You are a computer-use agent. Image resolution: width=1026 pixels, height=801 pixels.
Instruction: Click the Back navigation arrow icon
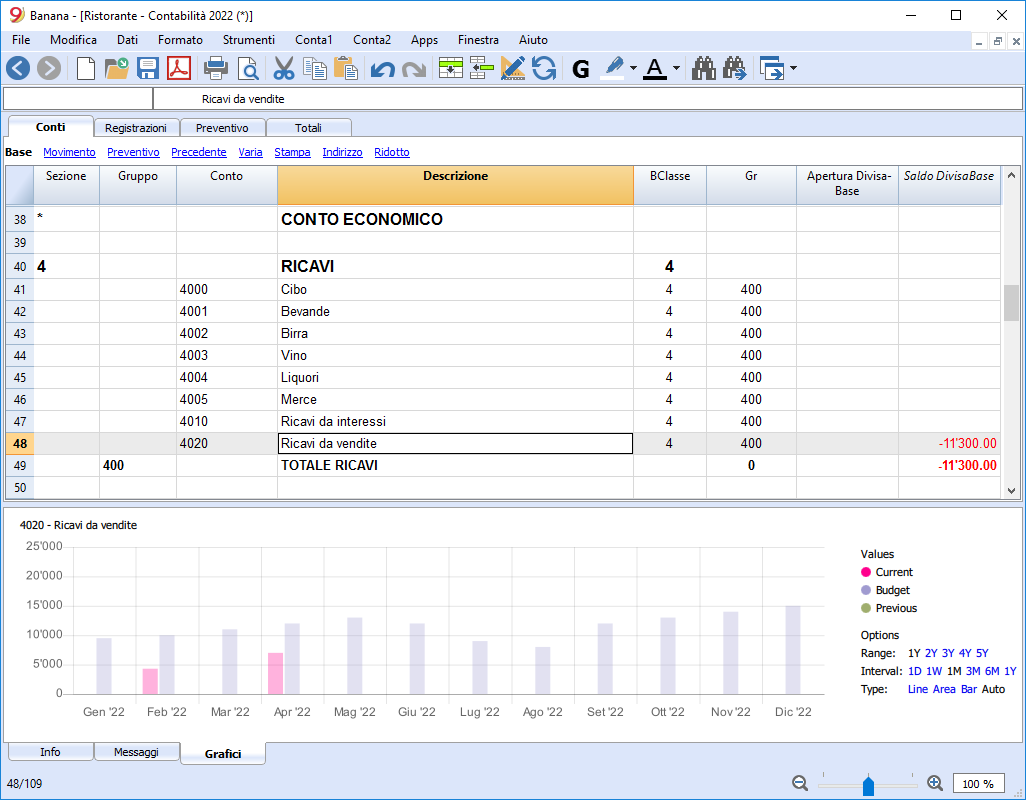coord(18,68)
